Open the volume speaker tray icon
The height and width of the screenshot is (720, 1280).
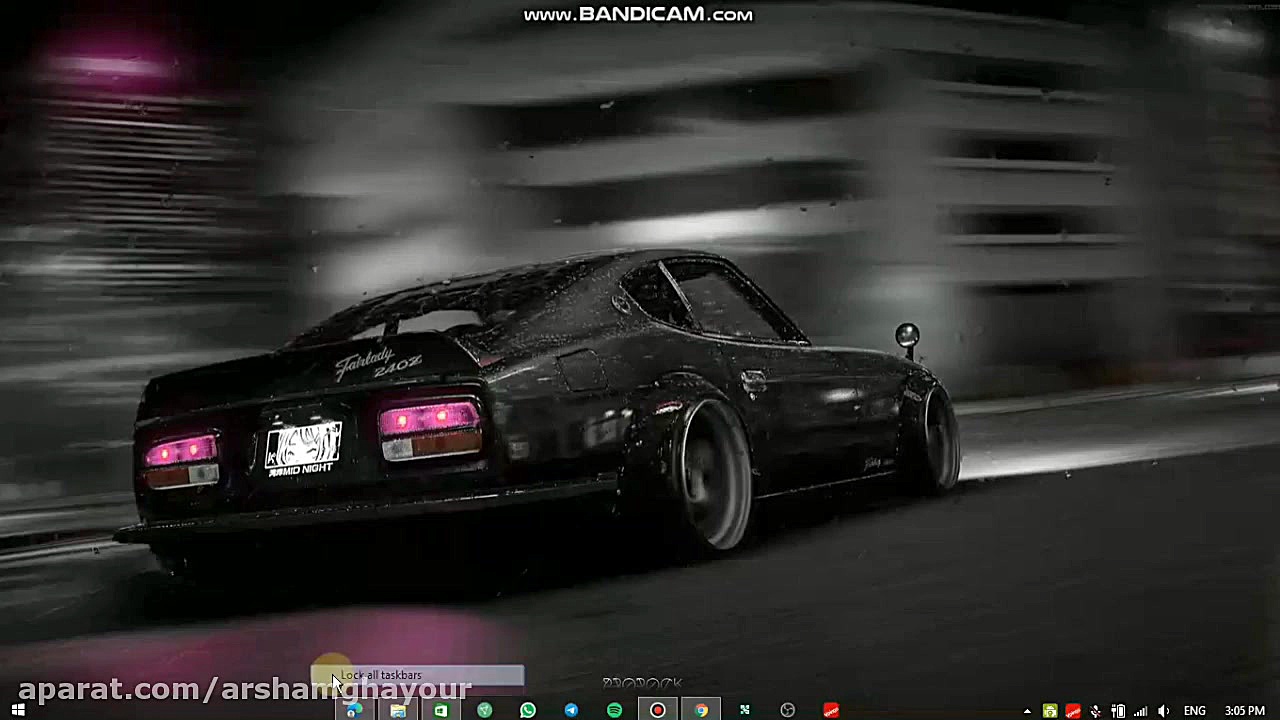click(x=1164, y=711)
